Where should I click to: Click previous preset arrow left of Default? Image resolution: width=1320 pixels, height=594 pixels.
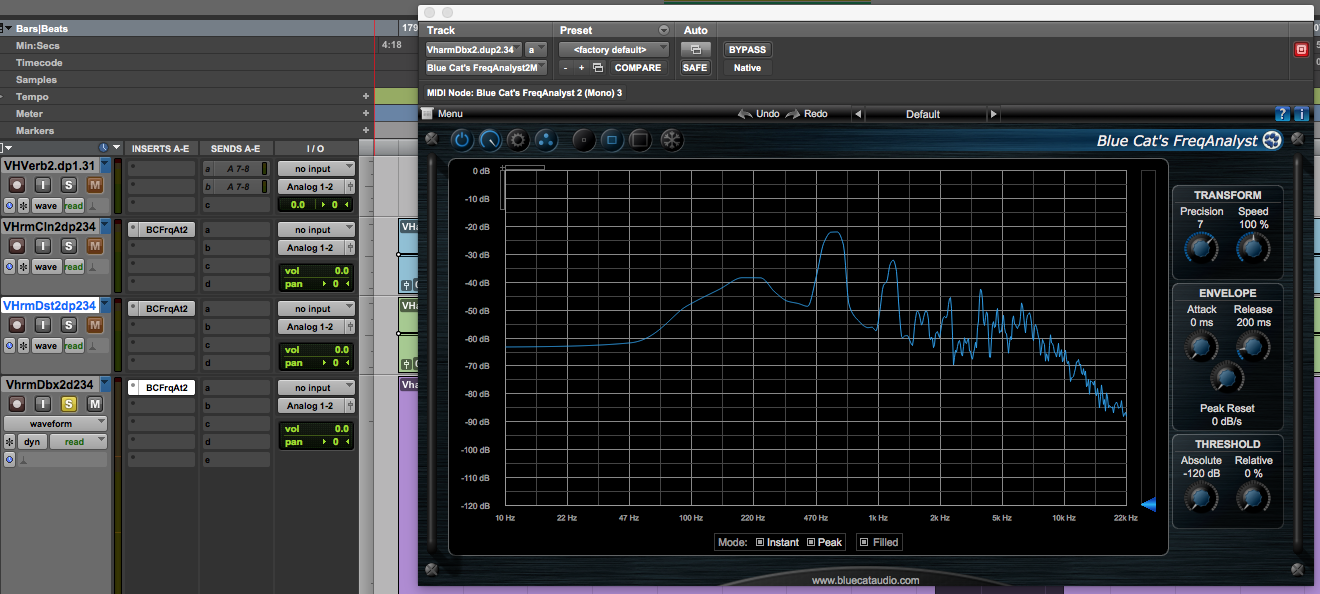[857, 114]
